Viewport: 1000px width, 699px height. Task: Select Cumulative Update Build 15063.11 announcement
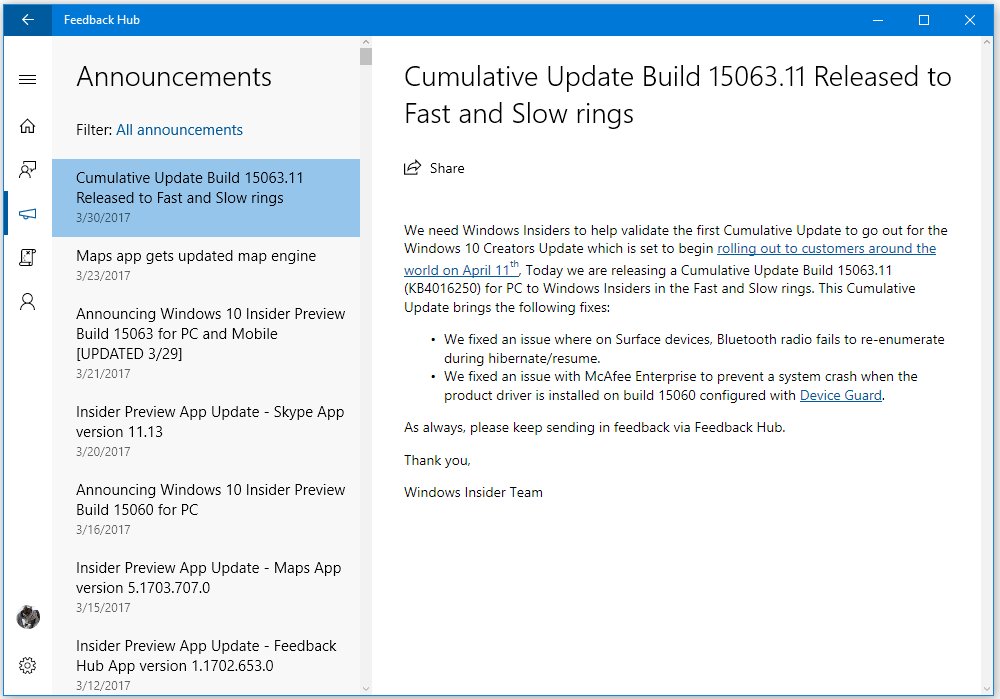(206, 198)
